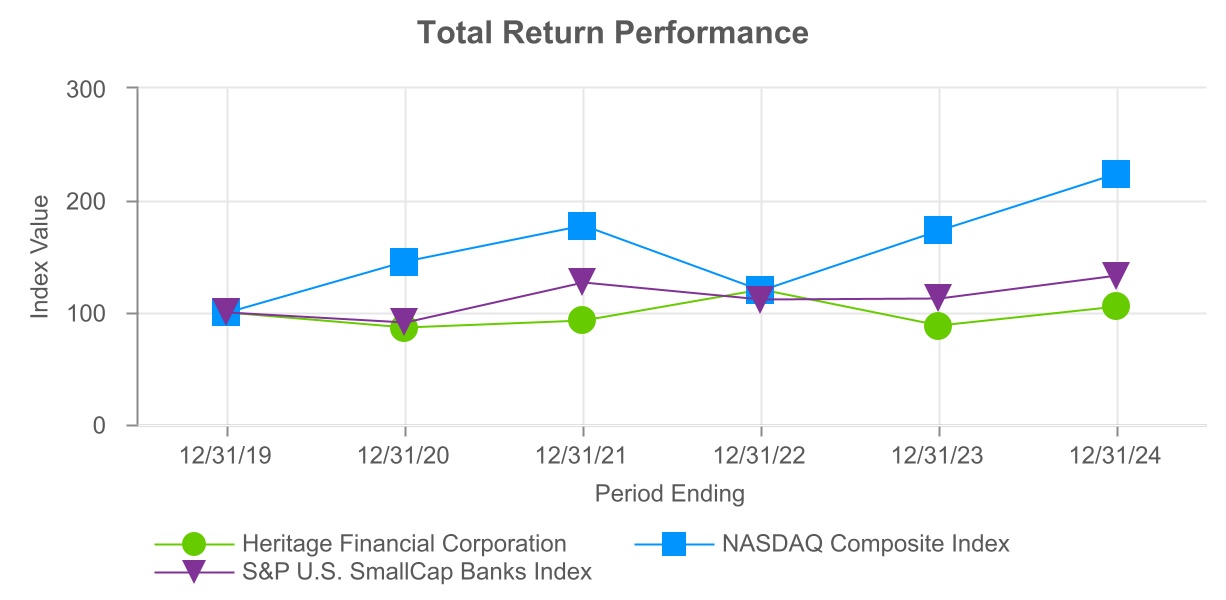Click S&P purple triangle at 12/31/21
This screenshot has width=1226, height=600.
click(x=582, y=281)
